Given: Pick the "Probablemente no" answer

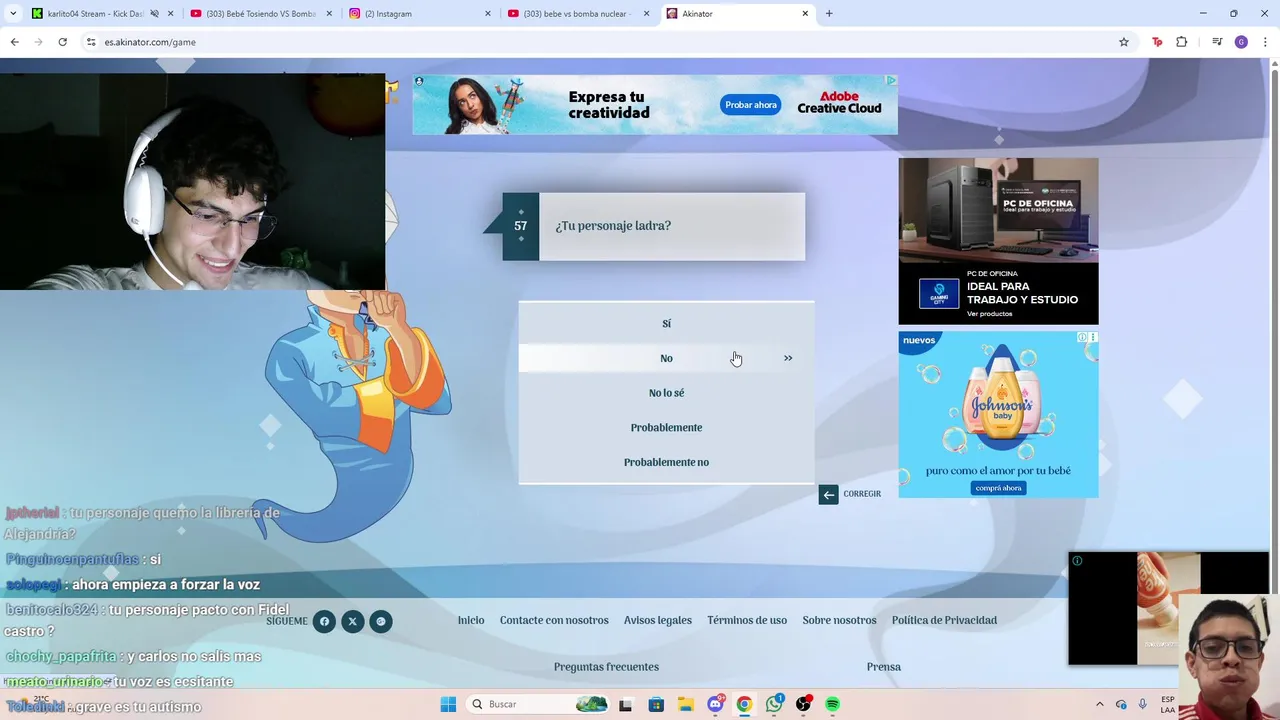Looking at the screenshot, I should (666, 462).
